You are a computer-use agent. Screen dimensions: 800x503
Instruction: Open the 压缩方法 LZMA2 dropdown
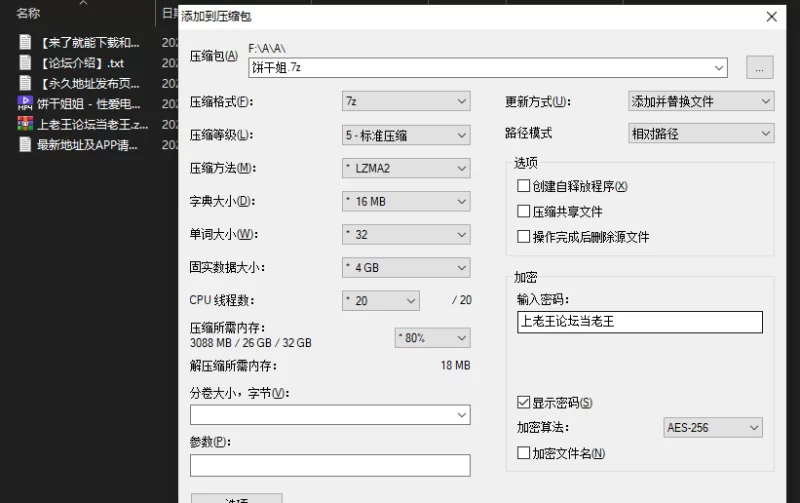pyautogui.click(x=406, y=168)
